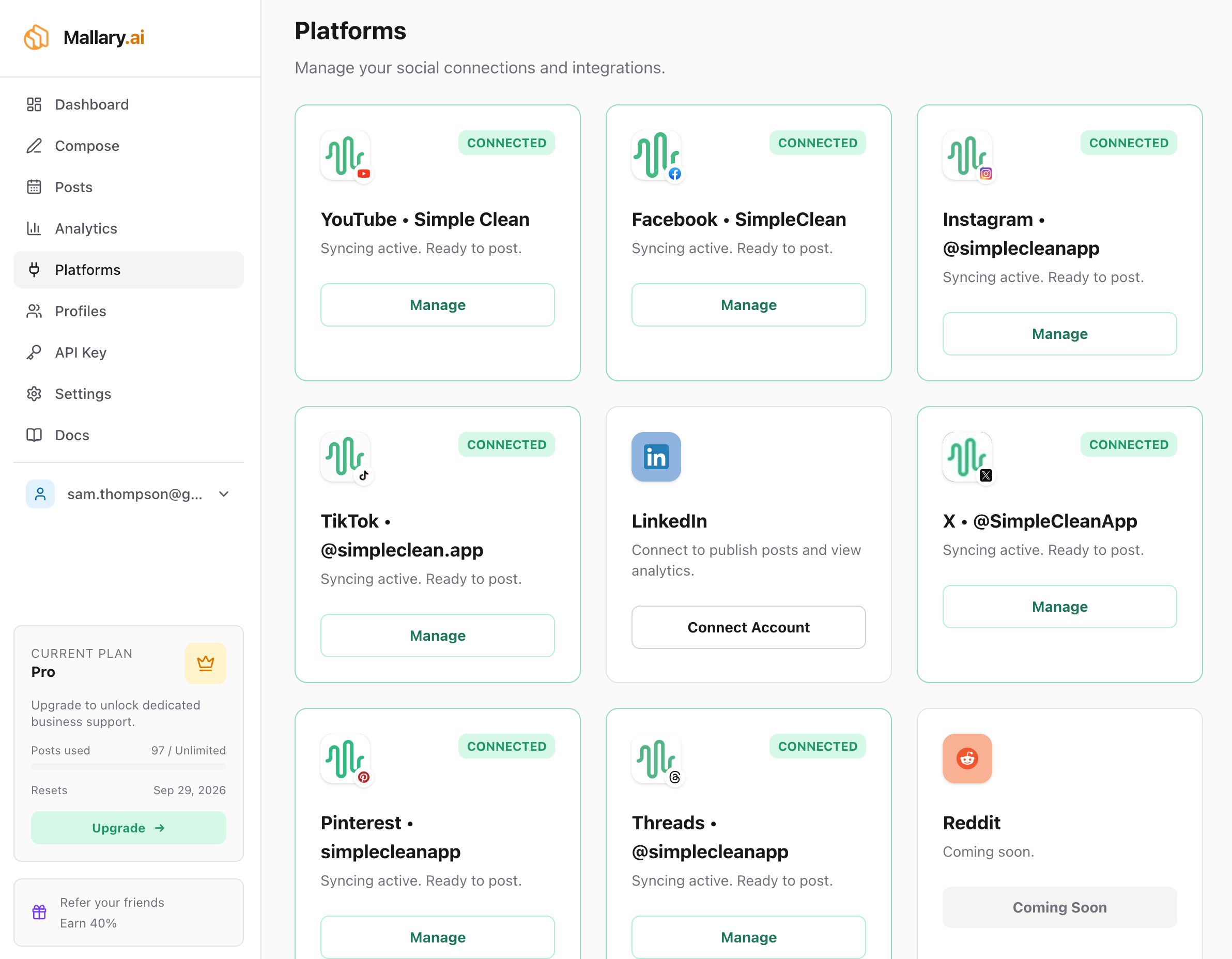Viewport: 1232px width, 959px height.
Task: Click the YouTube CONNECTED status badge
Action: [x=506, y=143]
